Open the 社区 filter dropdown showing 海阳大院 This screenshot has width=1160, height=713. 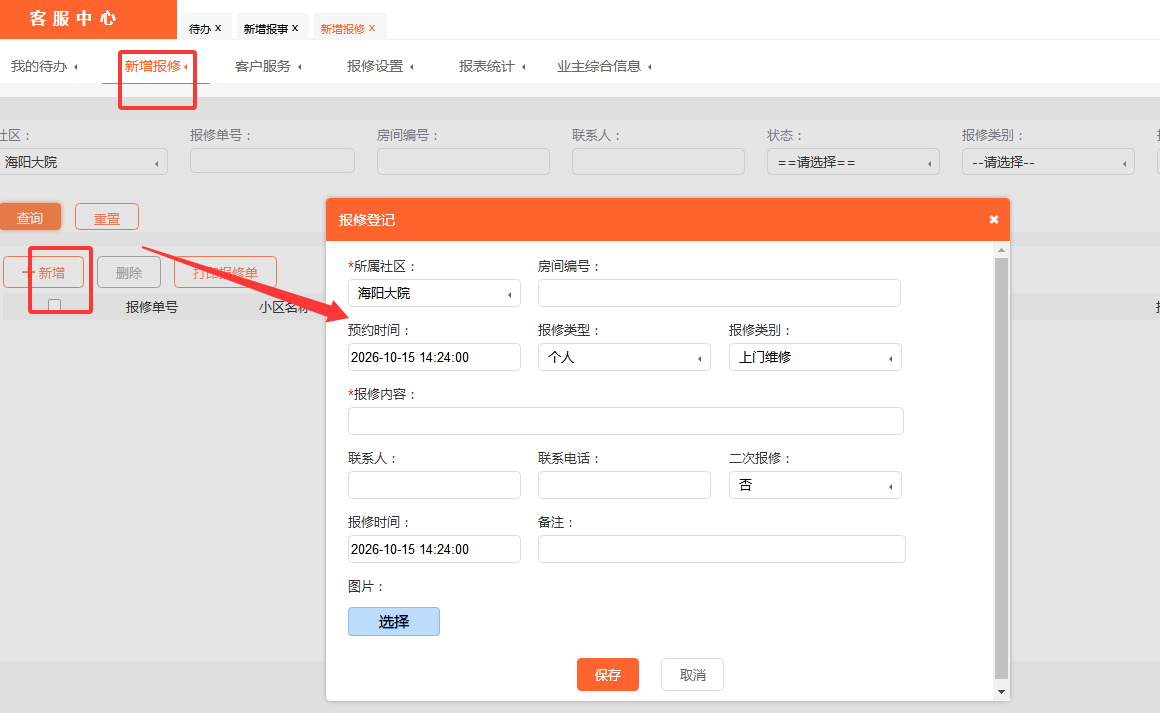point(83,162)
